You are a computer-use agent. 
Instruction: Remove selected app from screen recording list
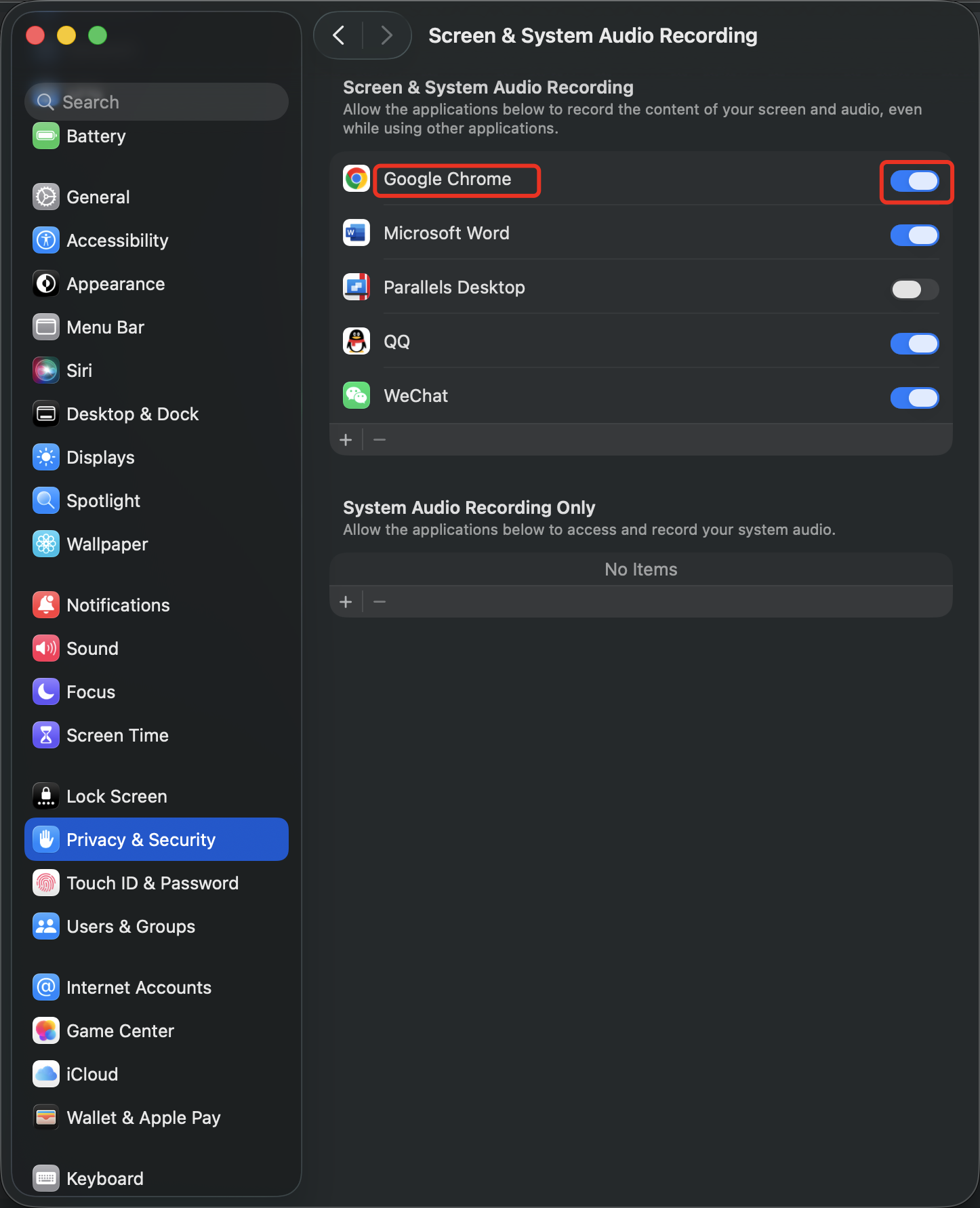click(x=380, y=440)
